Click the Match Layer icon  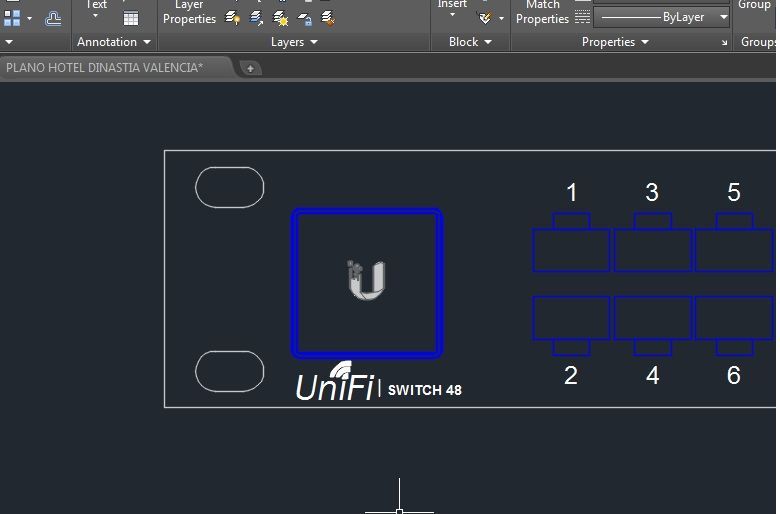[x=257, y=18]
